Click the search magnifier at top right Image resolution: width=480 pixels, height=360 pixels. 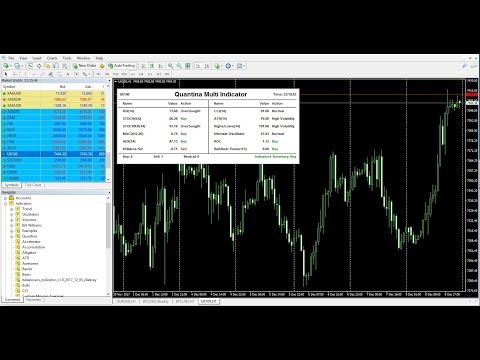(x=465, y=66)
